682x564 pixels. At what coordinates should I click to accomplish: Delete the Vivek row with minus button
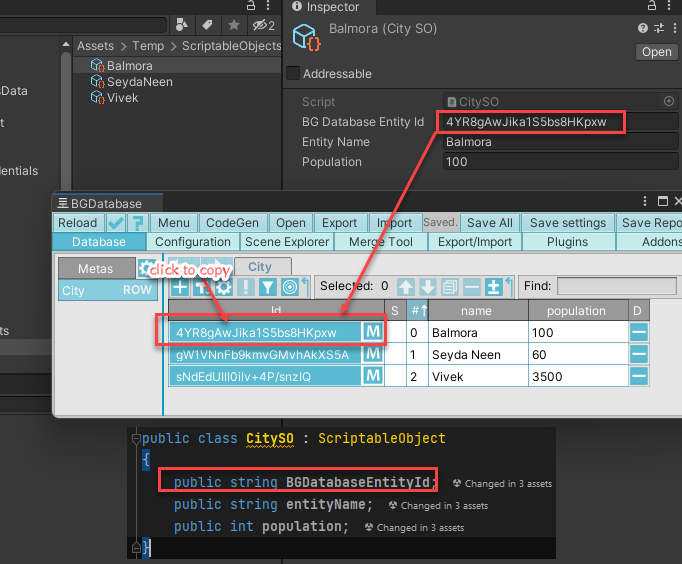(639, 376)
